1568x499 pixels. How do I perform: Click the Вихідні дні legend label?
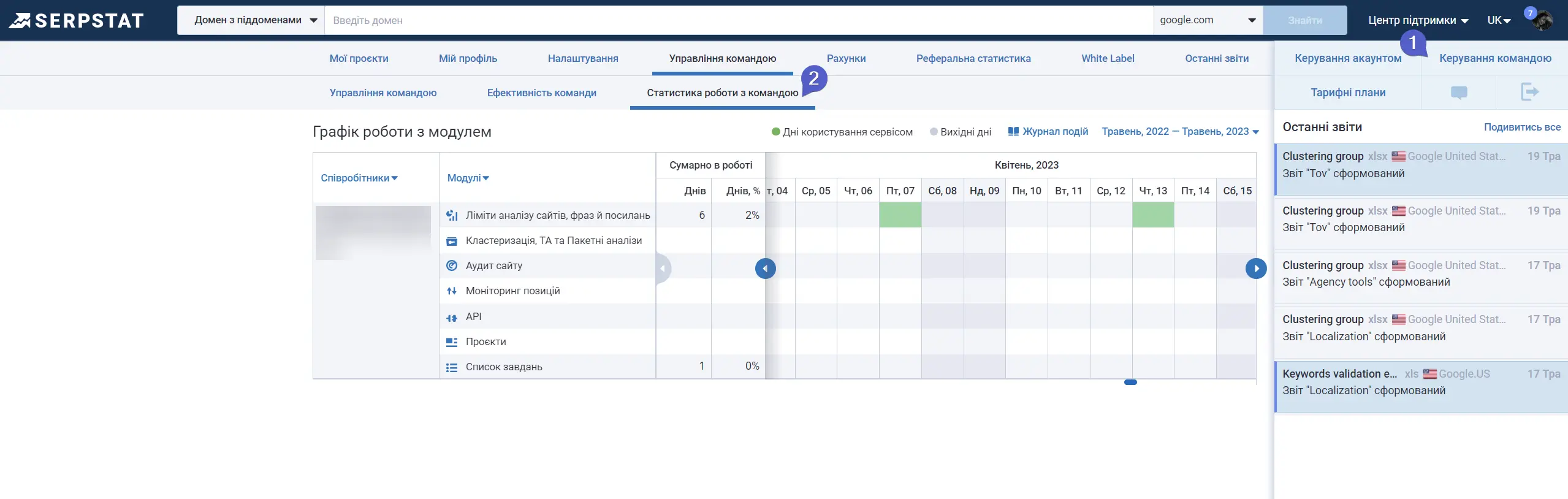point(965,132)
